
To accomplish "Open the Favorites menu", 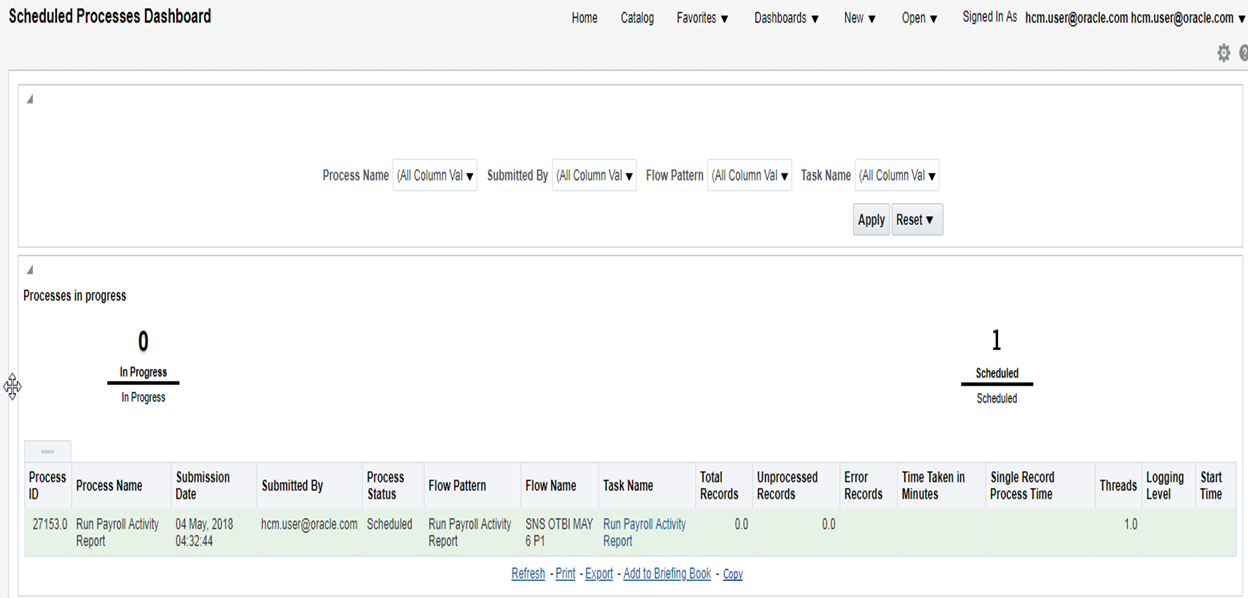I will pyautogui.click(x=702, y=18).
